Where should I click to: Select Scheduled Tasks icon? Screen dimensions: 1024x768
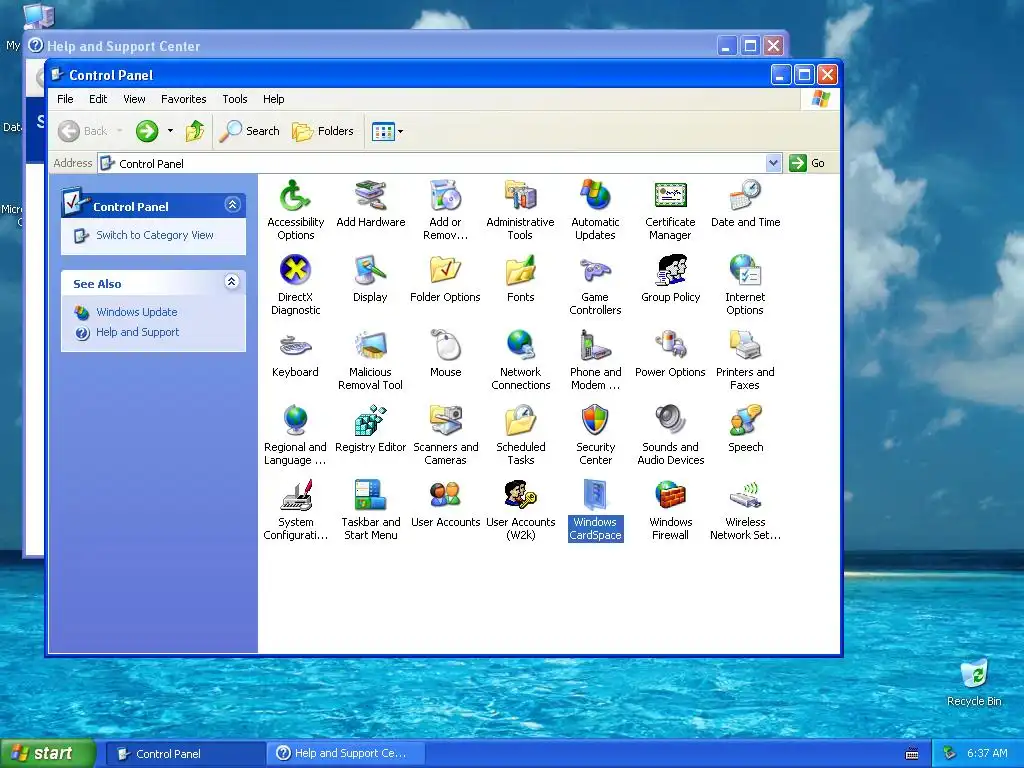520,421
